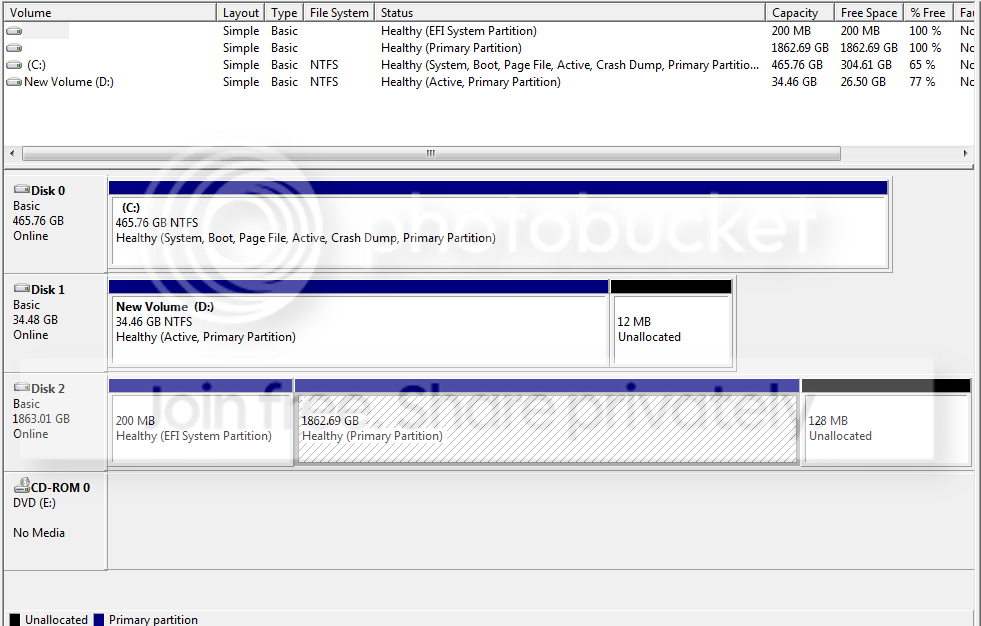981x626 pixels.
Task: Click the (C:) row 'NTFS' file system cell
Action: [x=324, y=64]
